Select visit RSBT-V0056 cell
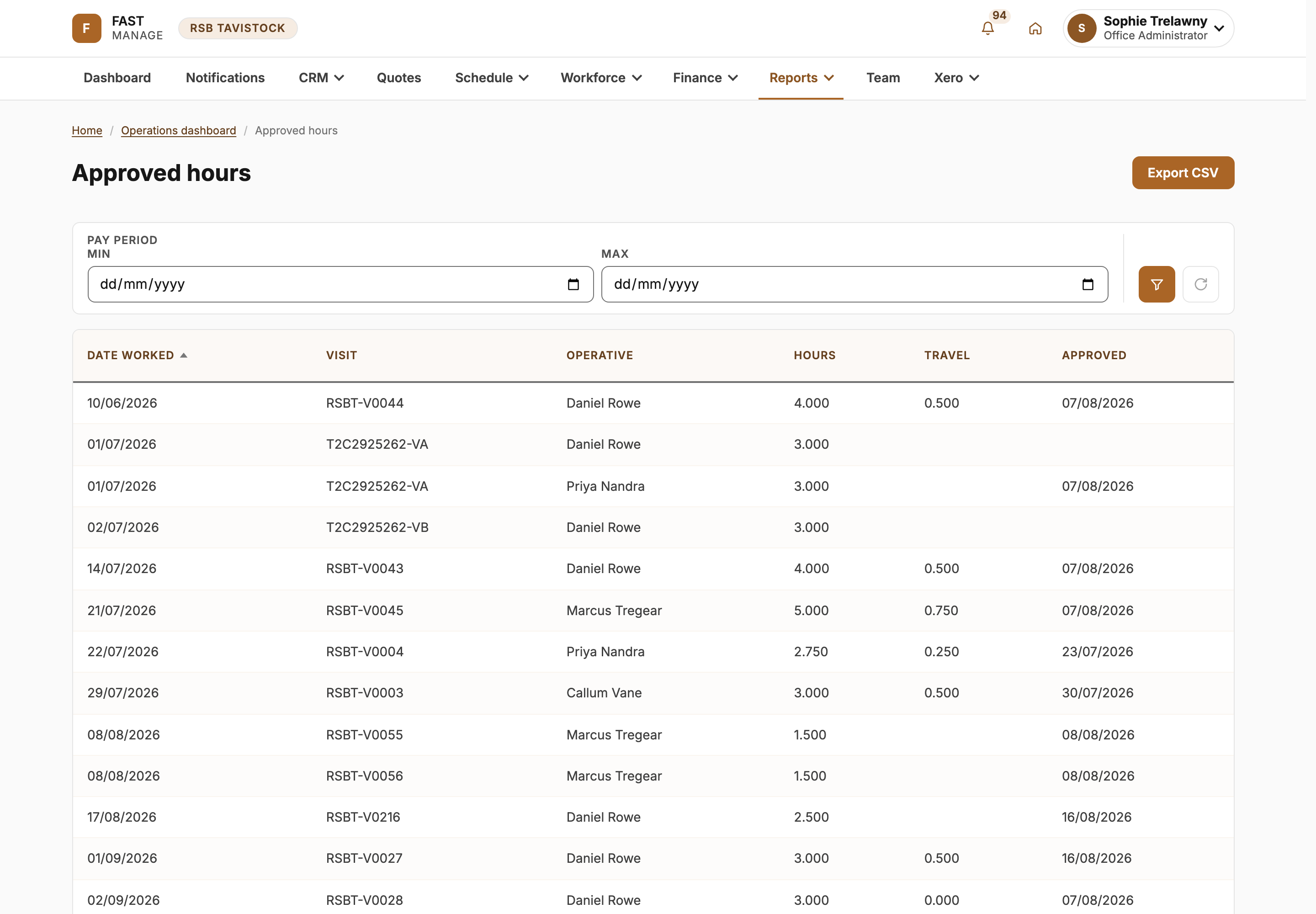This screenshot has height=914, width=1316. tap(364, 776)
